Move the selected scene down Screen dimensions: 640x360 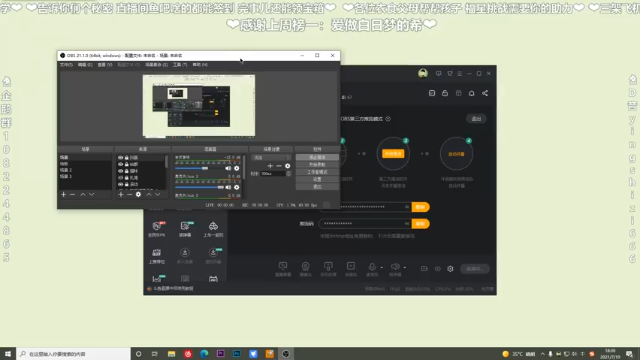[x=92, y=195]
